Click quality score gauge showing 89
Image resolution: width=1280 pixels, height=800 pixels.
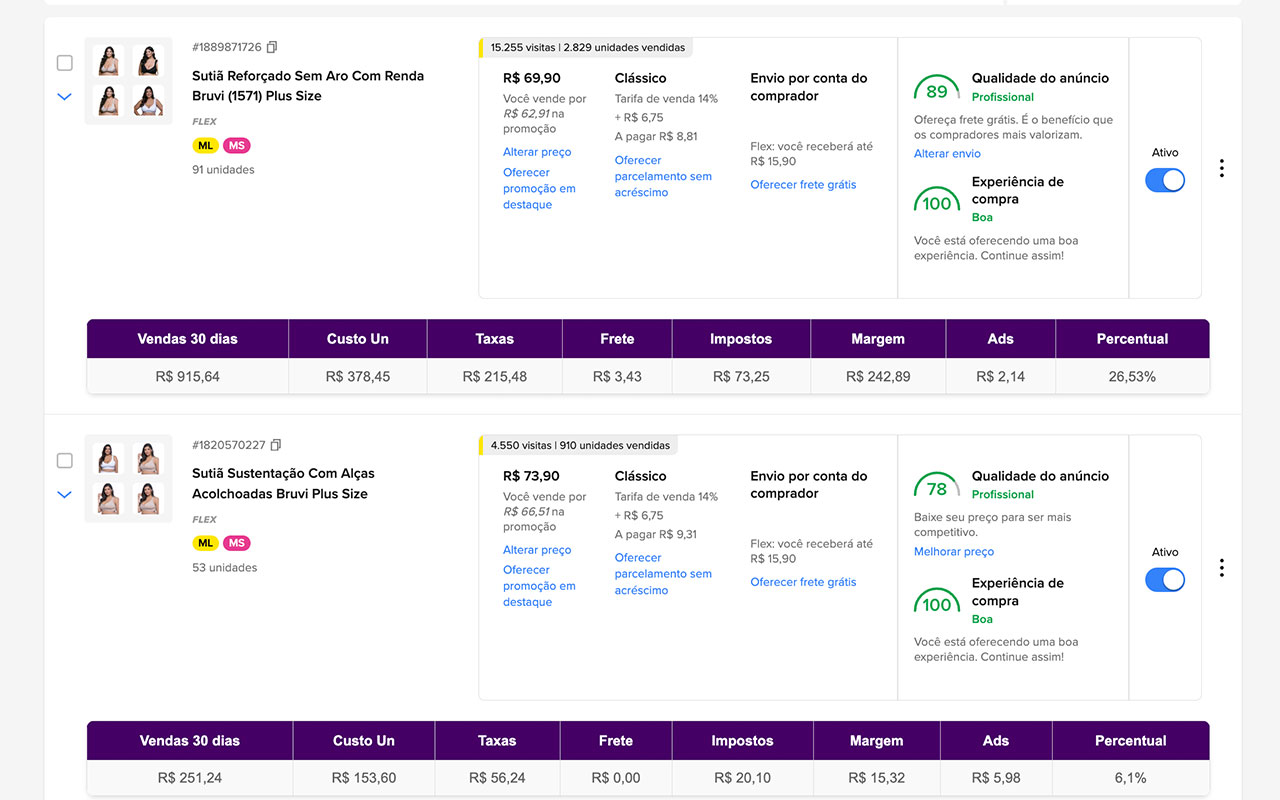coord(937,91)
